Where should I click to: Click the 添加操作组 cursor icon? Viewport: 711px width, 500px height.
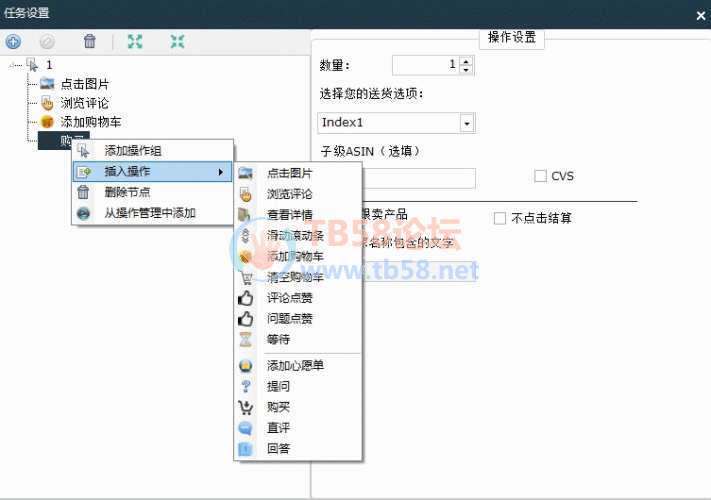point(83,150)
